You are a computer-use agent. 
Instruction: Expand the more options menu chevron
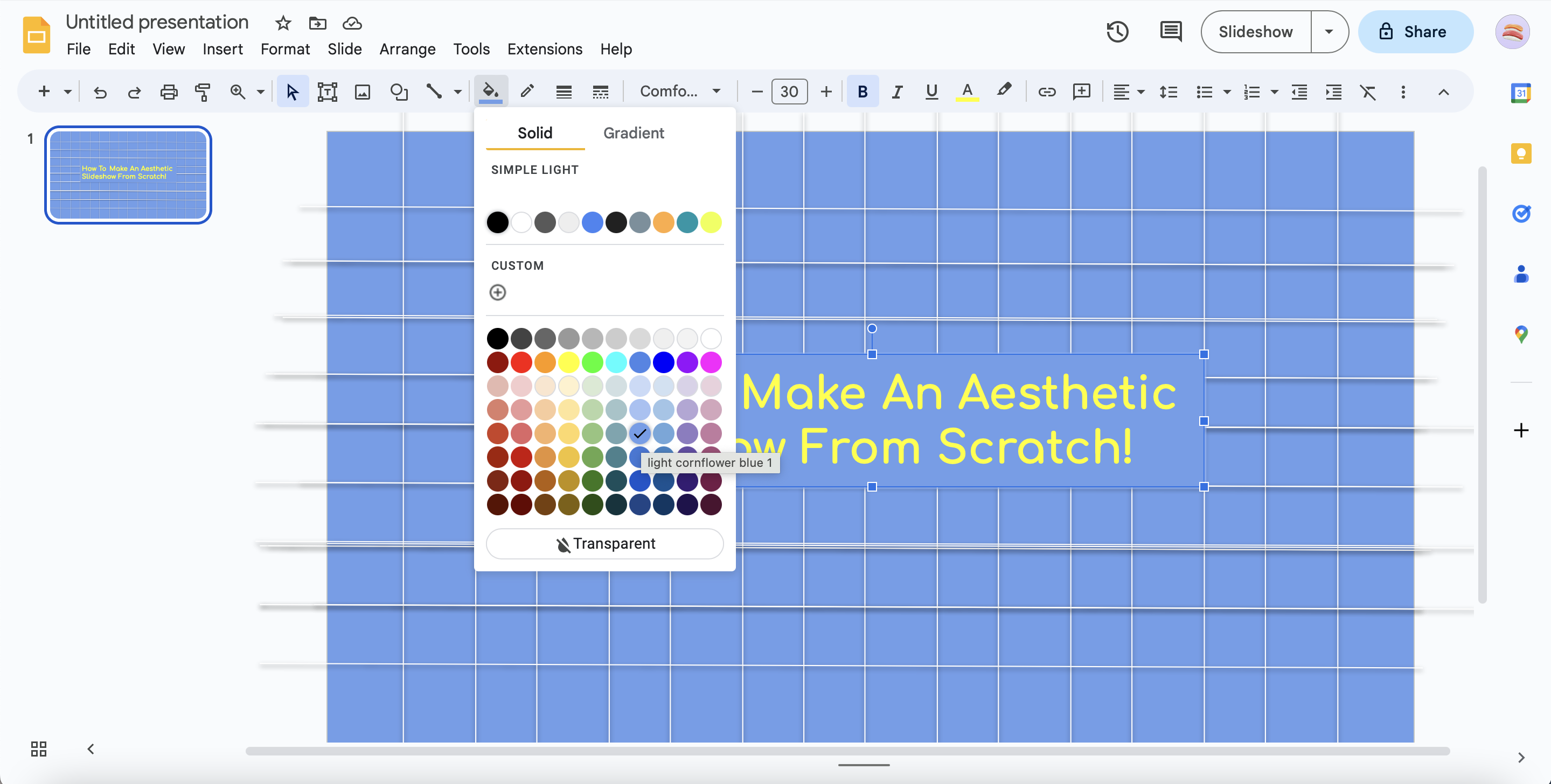(1443, 92)
